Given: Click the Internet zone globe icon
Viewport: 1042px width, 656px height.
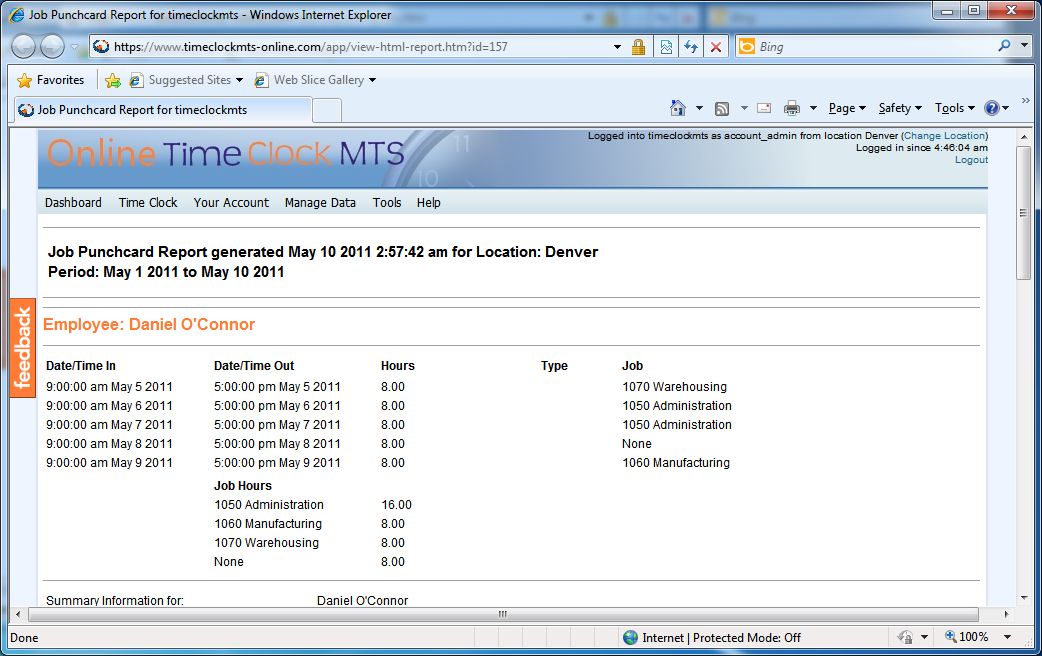Looking at the screenshot, I should pyautogui.click(x=630, y=637).
